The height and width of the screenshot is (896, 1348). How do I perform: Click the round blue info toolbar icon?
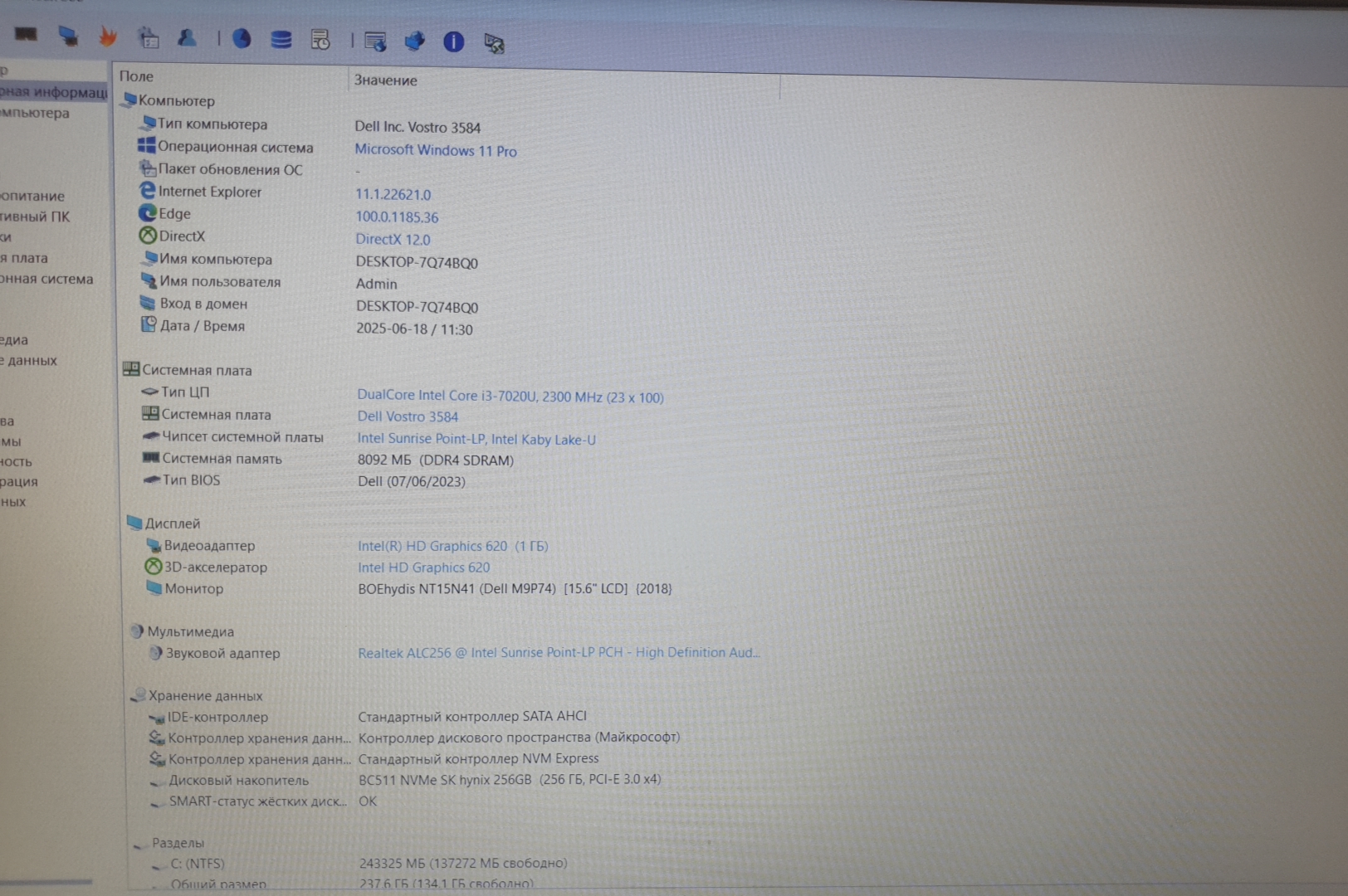(x=453, y=41)
